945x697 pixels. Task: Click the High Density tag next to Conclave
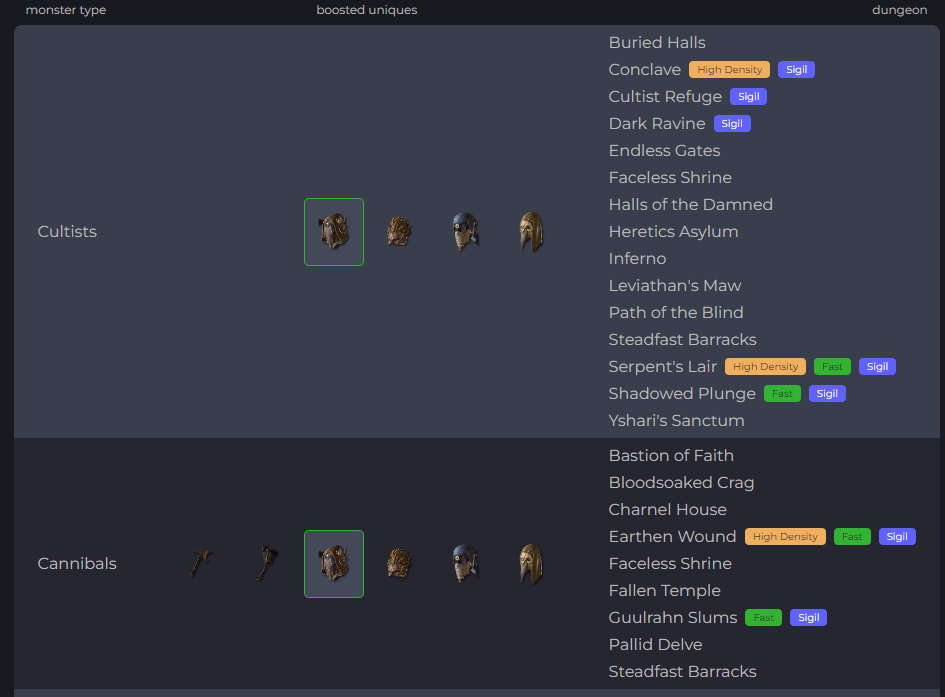click(x=729, y=70)
